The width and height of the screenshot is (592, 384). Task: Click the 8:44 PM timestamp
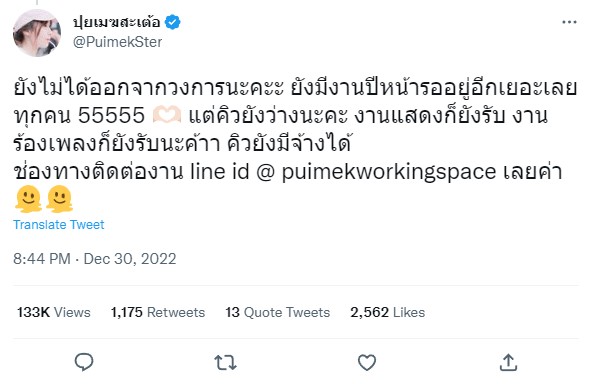[x=42, y=259]
